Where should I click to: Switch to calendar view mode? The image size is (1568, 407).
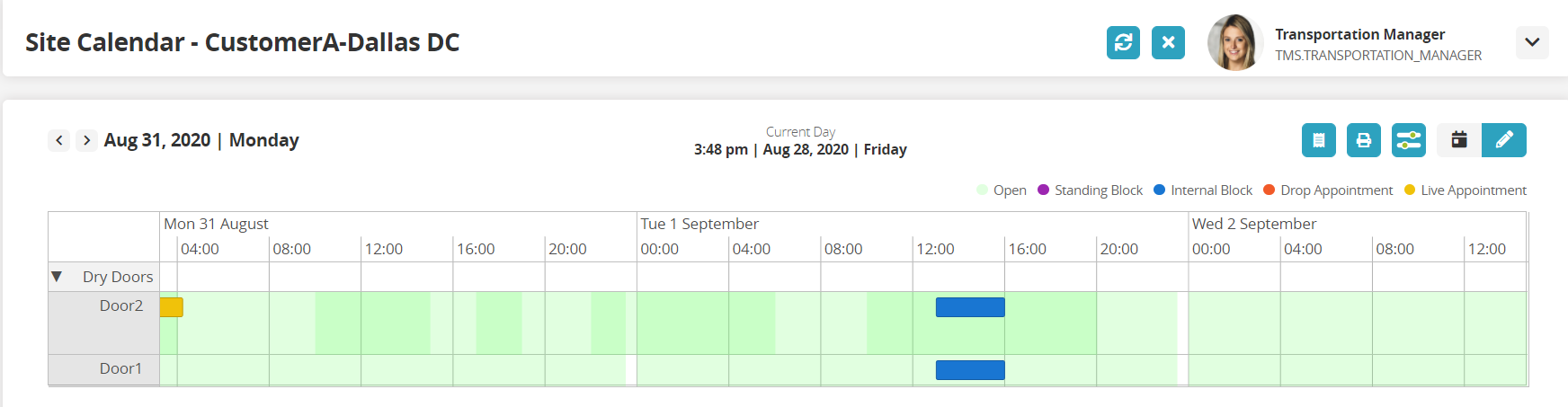pyautogui.click(x=1458, y=140)
